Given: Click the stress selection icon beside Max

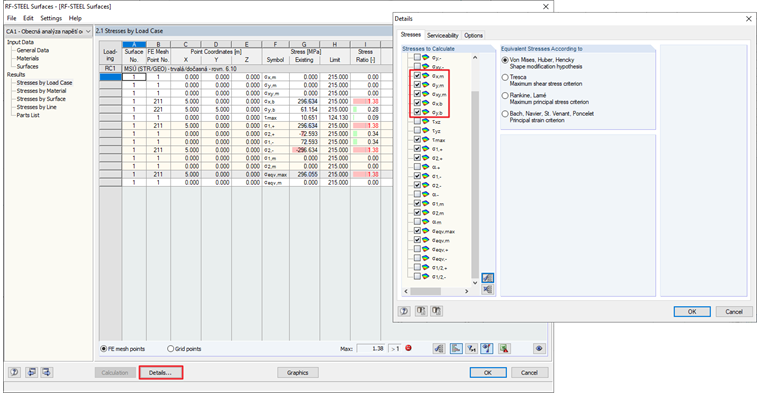Looking at the screenshot, I should click(x=439, y=348).
